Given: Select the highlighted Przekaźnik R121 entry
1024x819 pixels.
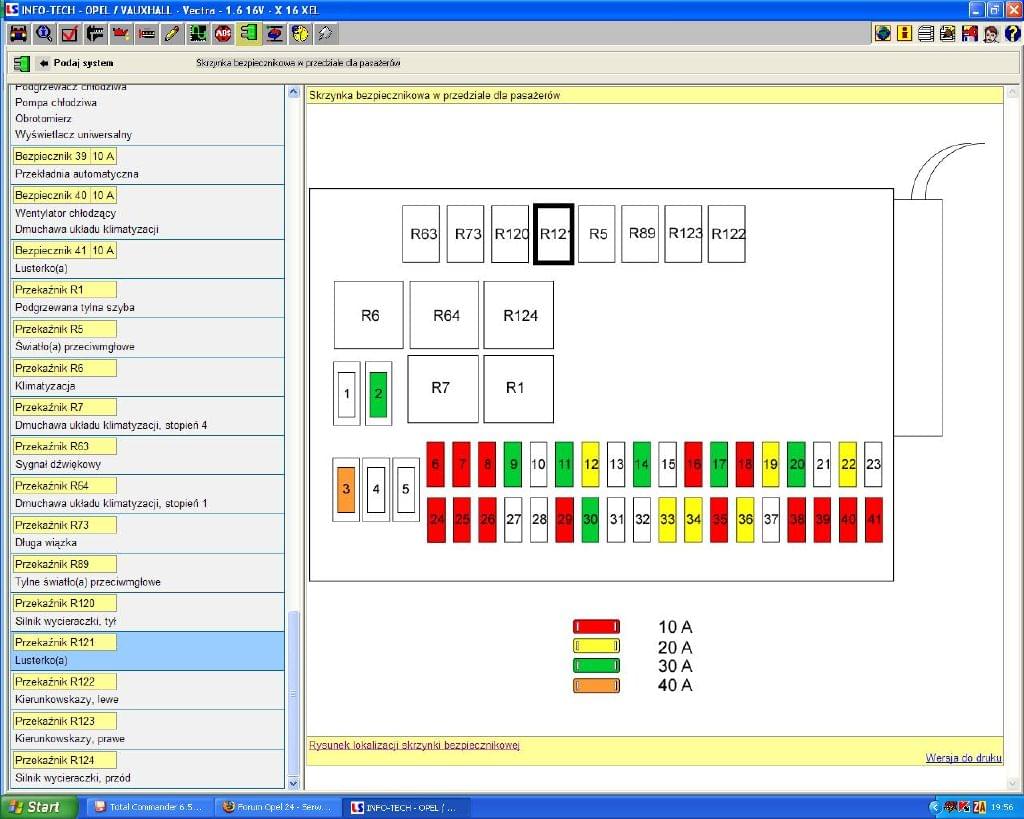Looking at the screenshot, I should 65,642.
